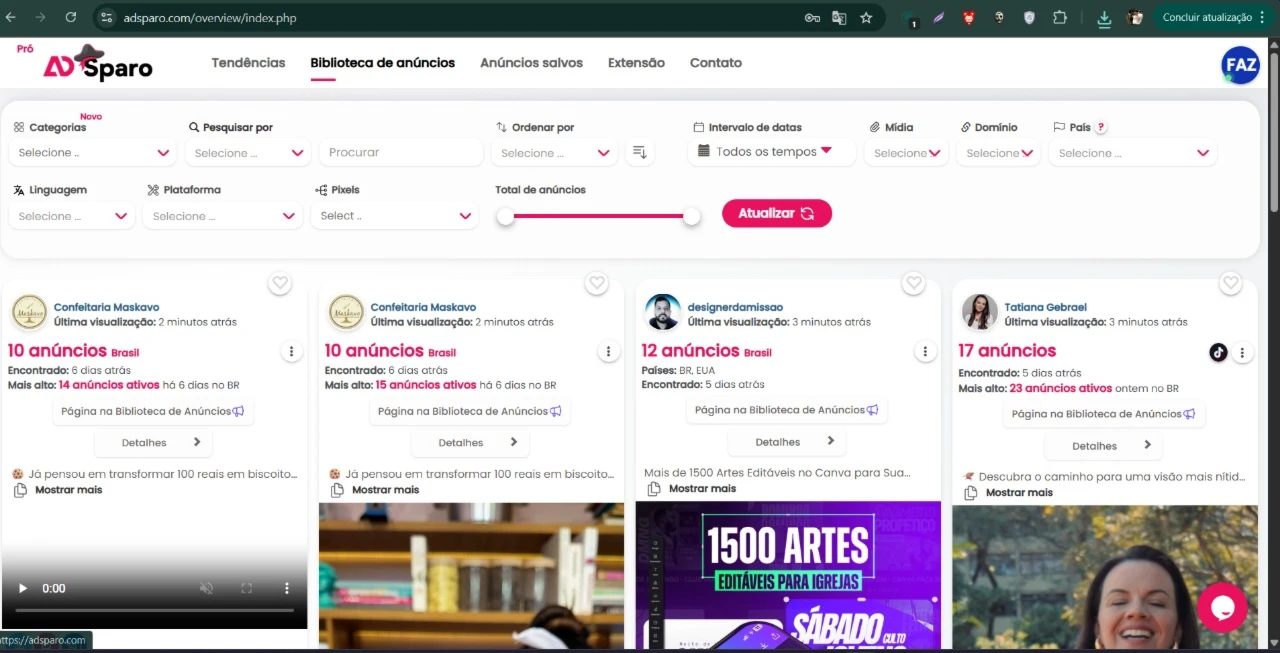Open the Extensão tab
The image size is (1280, 653).
[636, 62]
